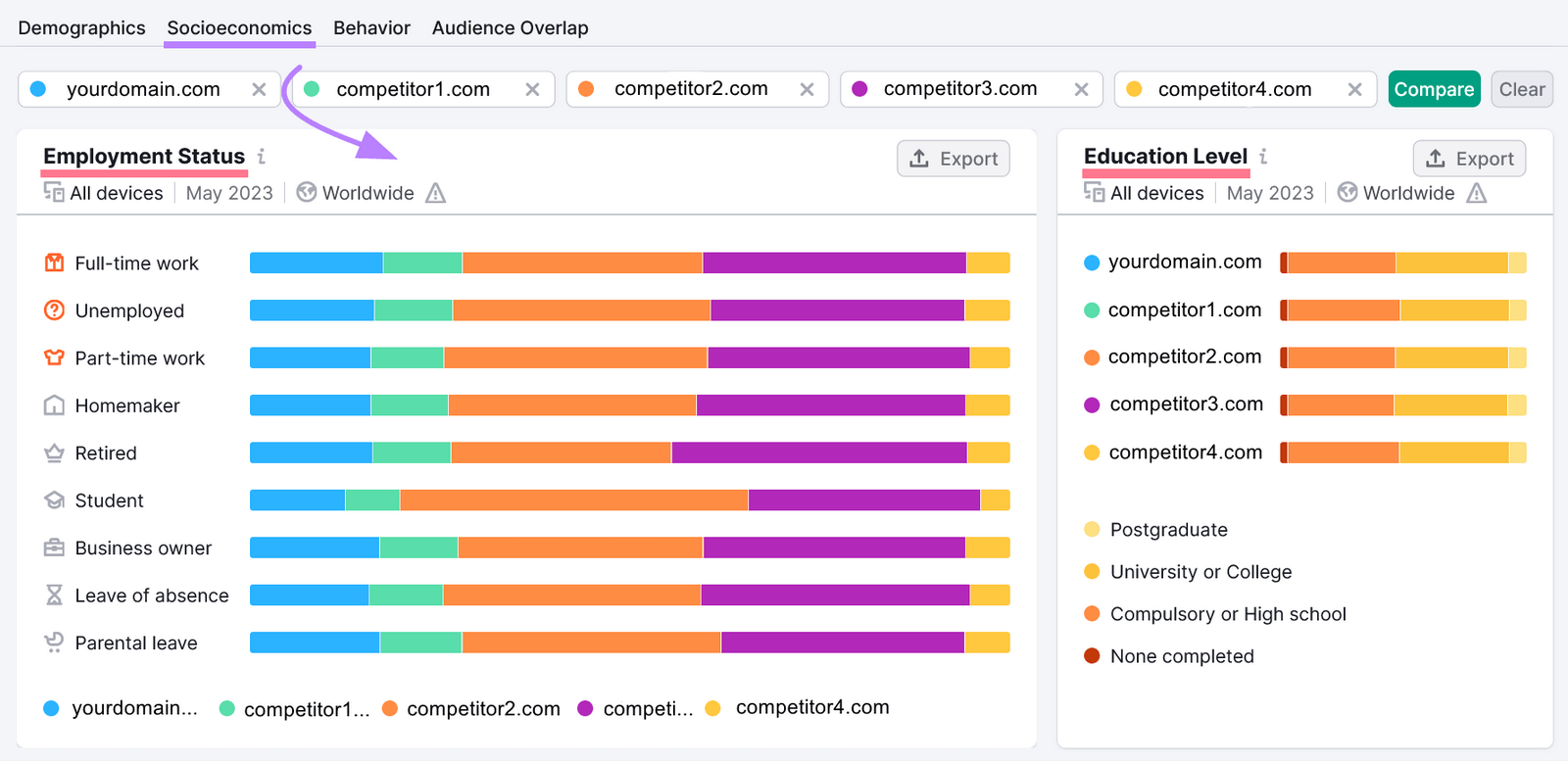Click the Clear button
The height and width of the screenshot is (762, 1568).
coord(1521,89)
